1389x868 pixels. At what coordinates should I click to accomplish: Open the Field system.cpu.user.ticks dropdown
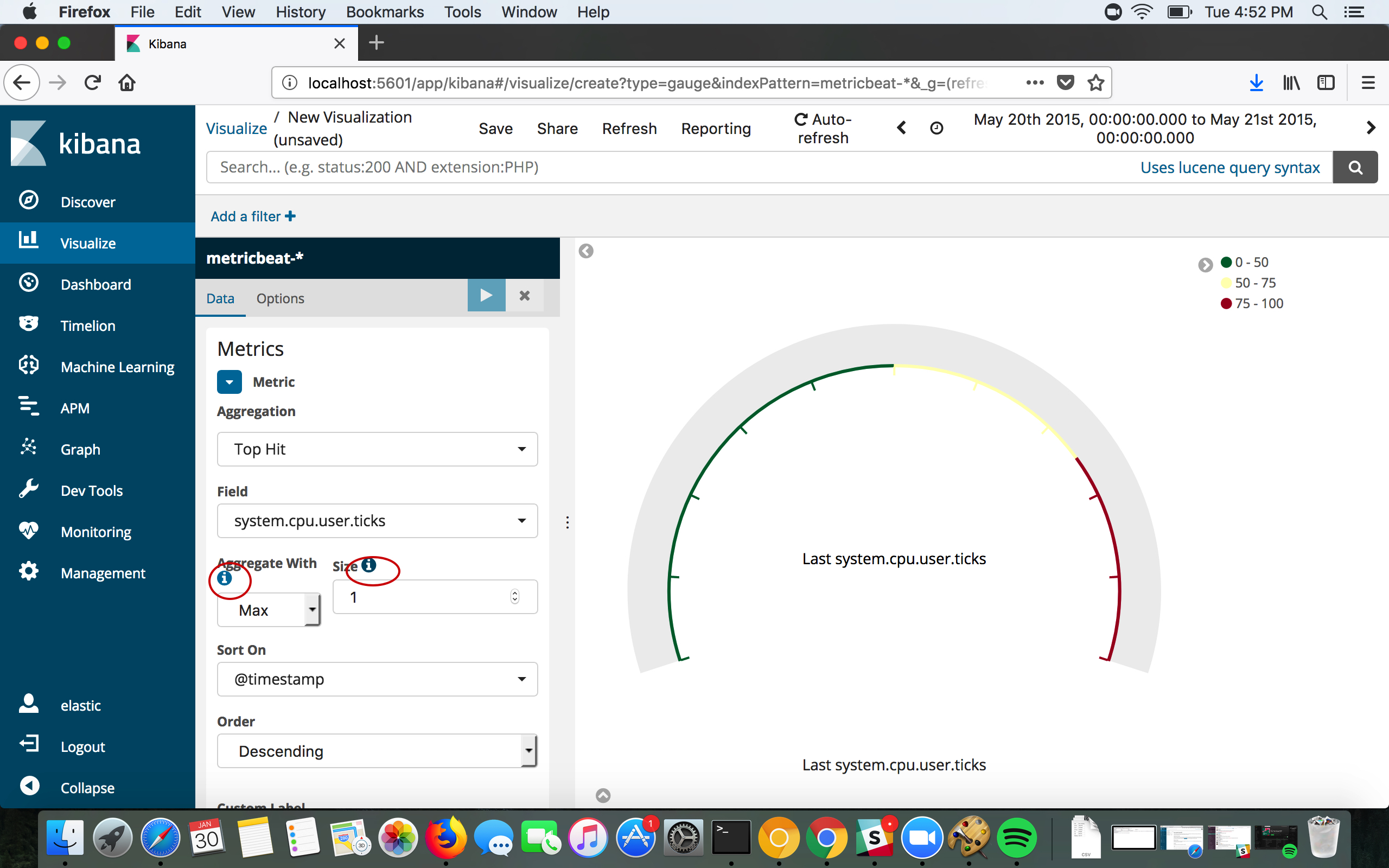pyautogui.click(x=378, y=521)
